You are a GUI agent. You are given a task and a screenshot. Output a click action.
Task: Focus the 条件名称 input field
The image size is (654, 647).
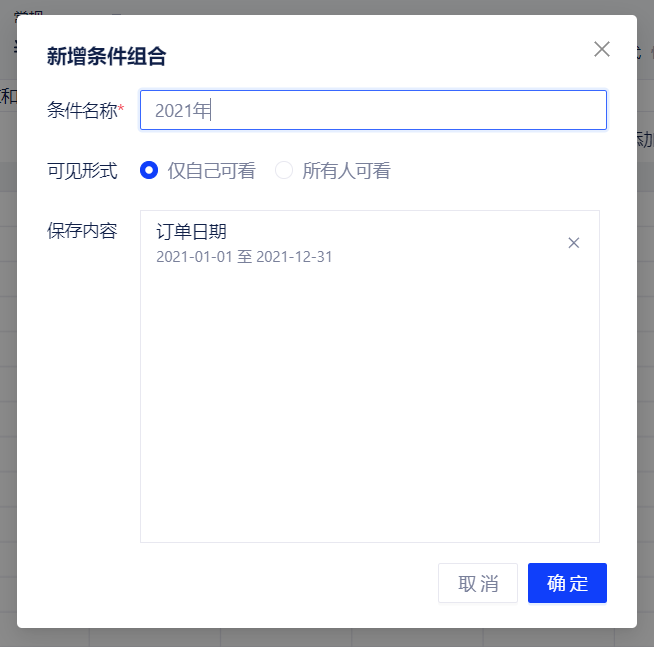400,110
